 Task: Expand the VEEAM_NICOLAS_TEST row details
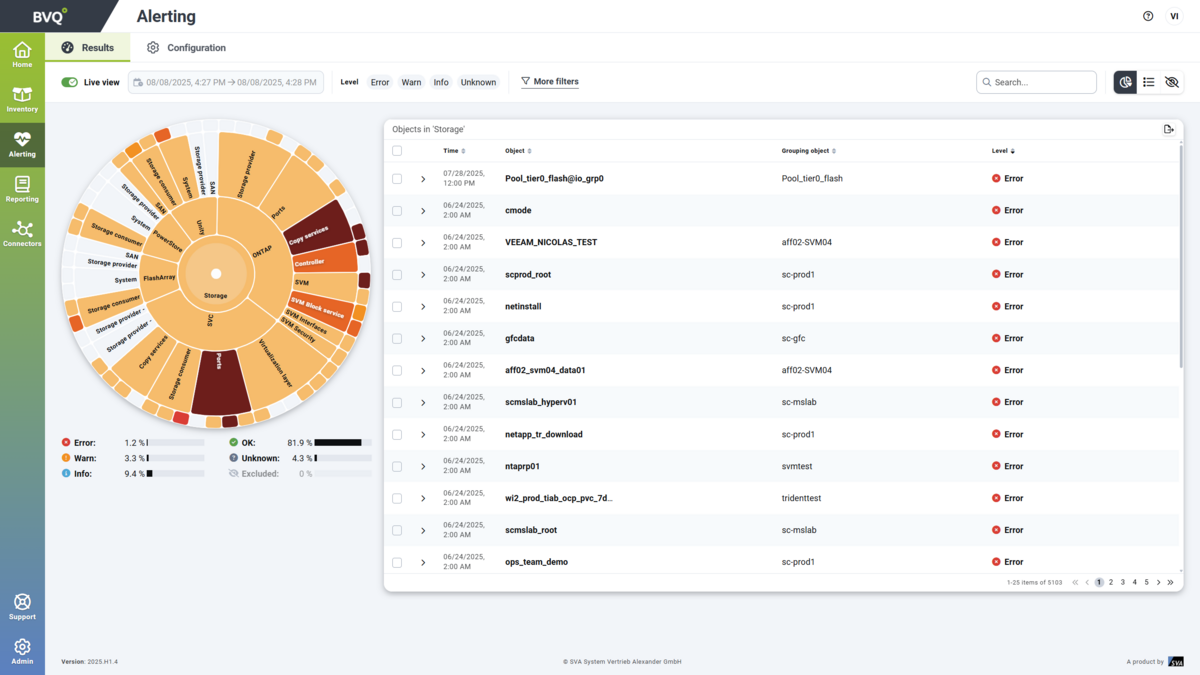coord(423,243)
